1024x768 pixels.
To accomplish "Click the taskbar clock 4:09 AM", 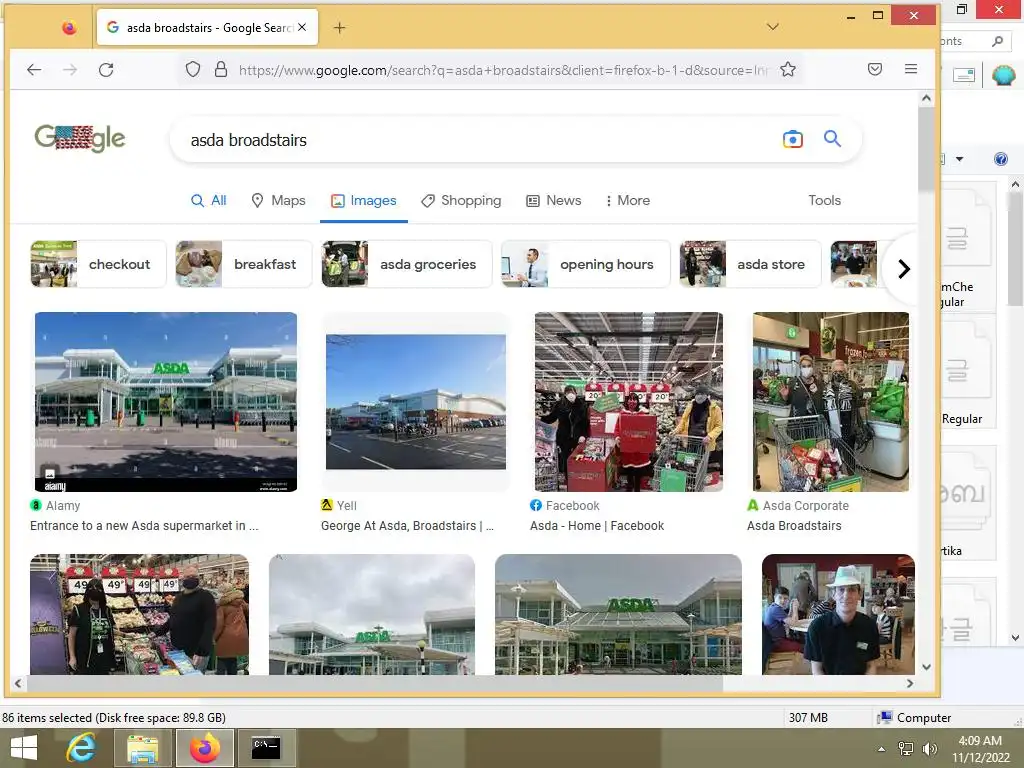I will [980, 749].
